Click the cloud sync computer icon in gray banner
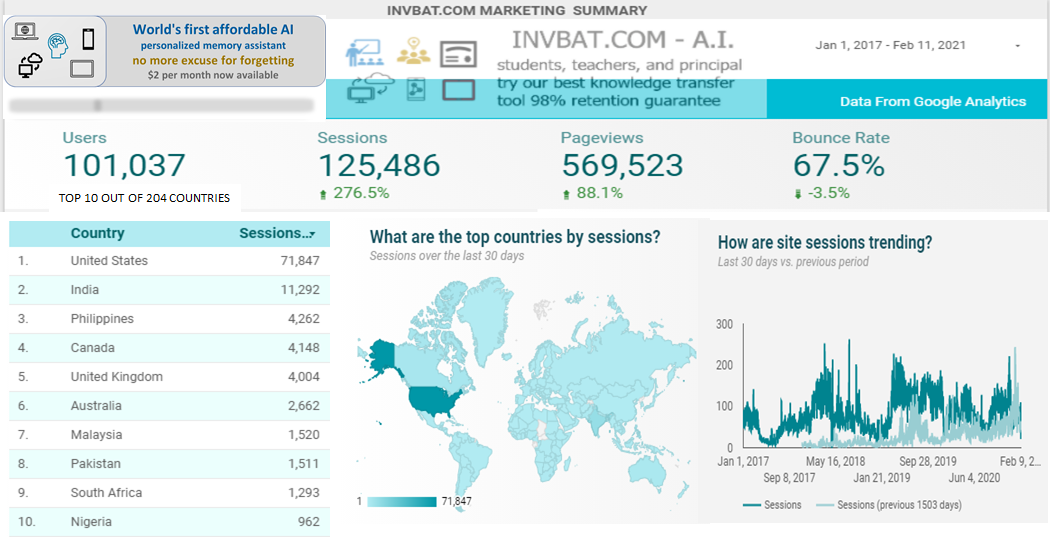The image size is (1050, 537). click(30, 66)
